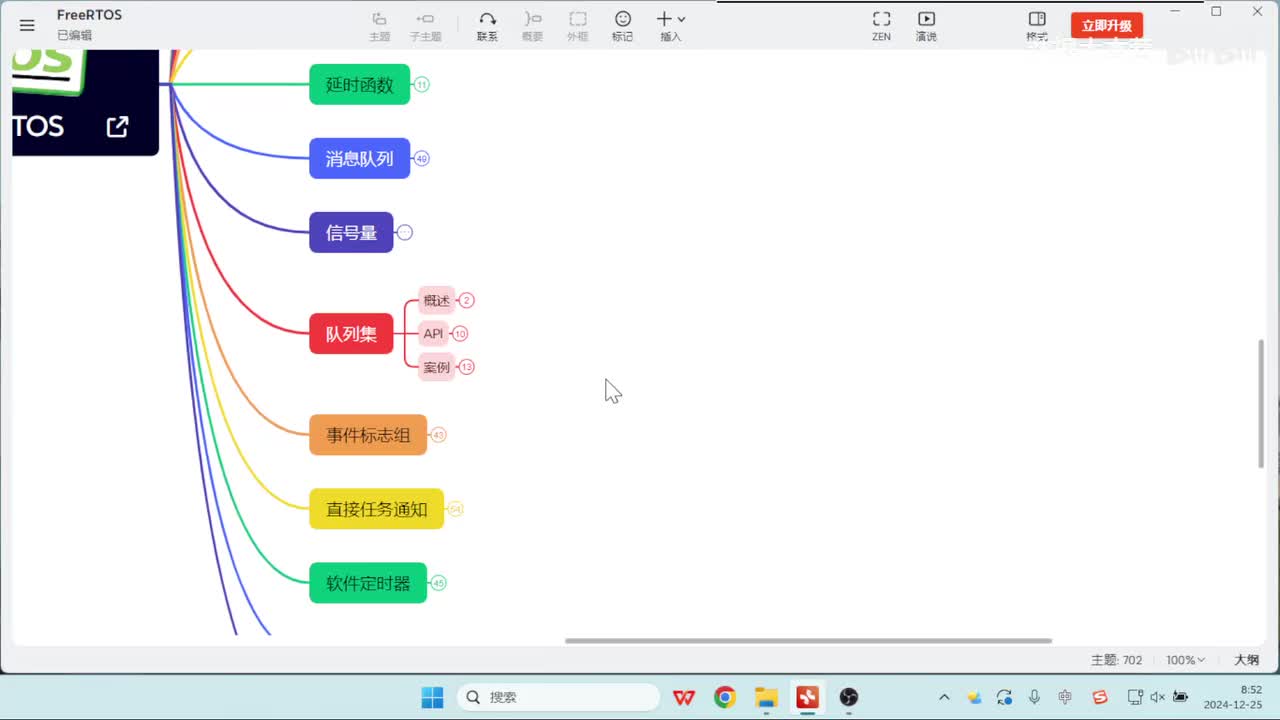Click the weather tray icon
Screen dimensions: 1280x720
pyautogui.click(x=974, y=697)
